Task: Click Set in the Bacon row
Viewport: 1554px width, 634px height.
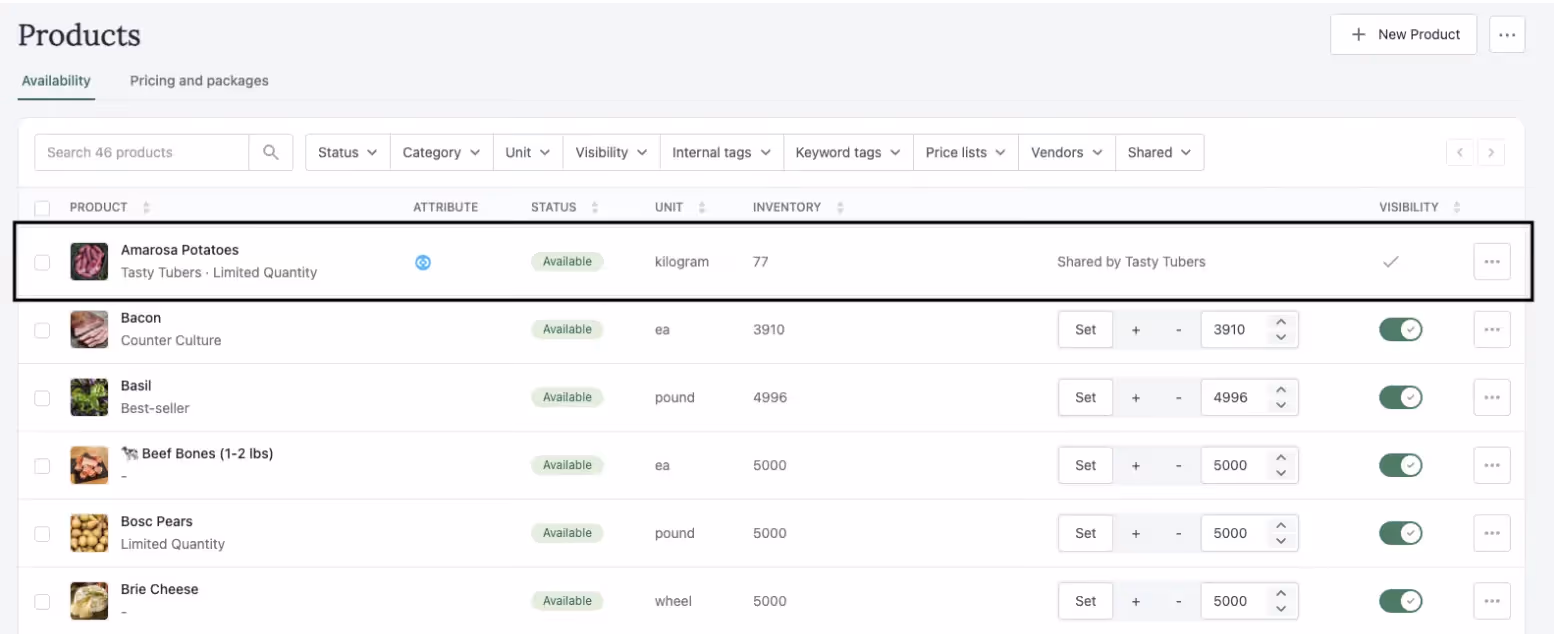Action: pos(1085,329)
